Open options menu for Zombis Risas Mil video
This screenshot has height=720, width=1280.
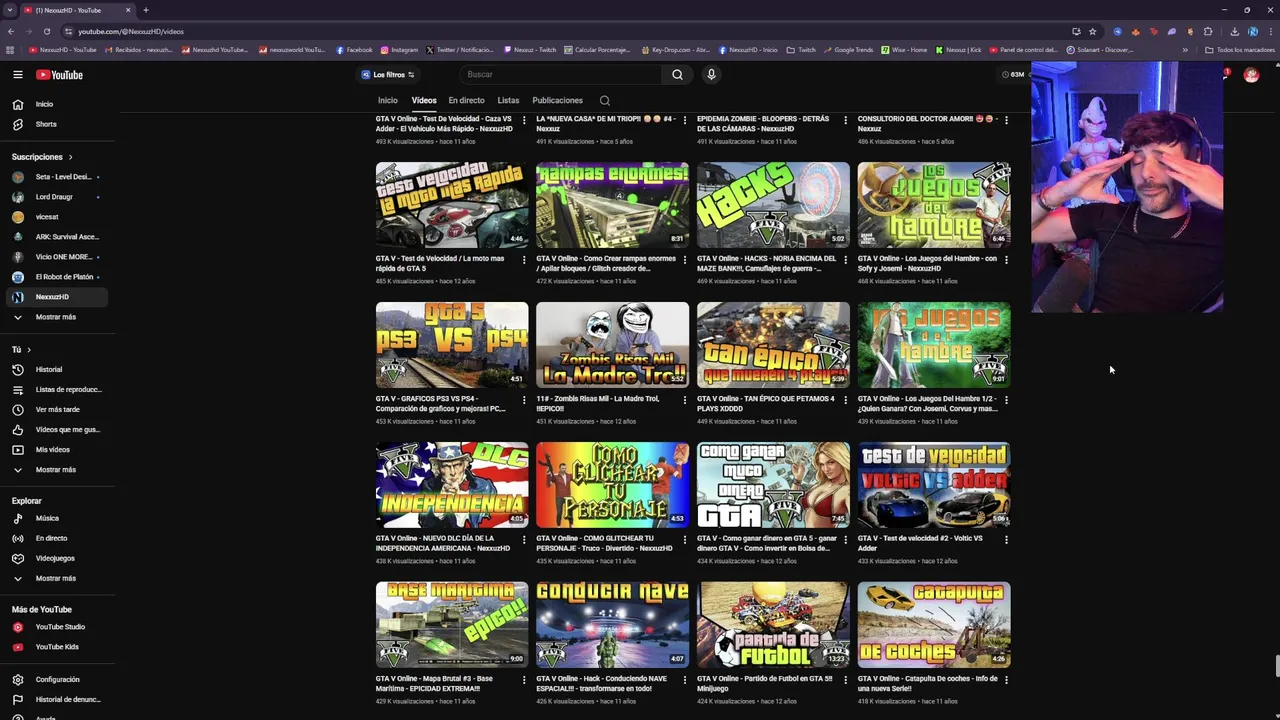(x=685, y=400)
